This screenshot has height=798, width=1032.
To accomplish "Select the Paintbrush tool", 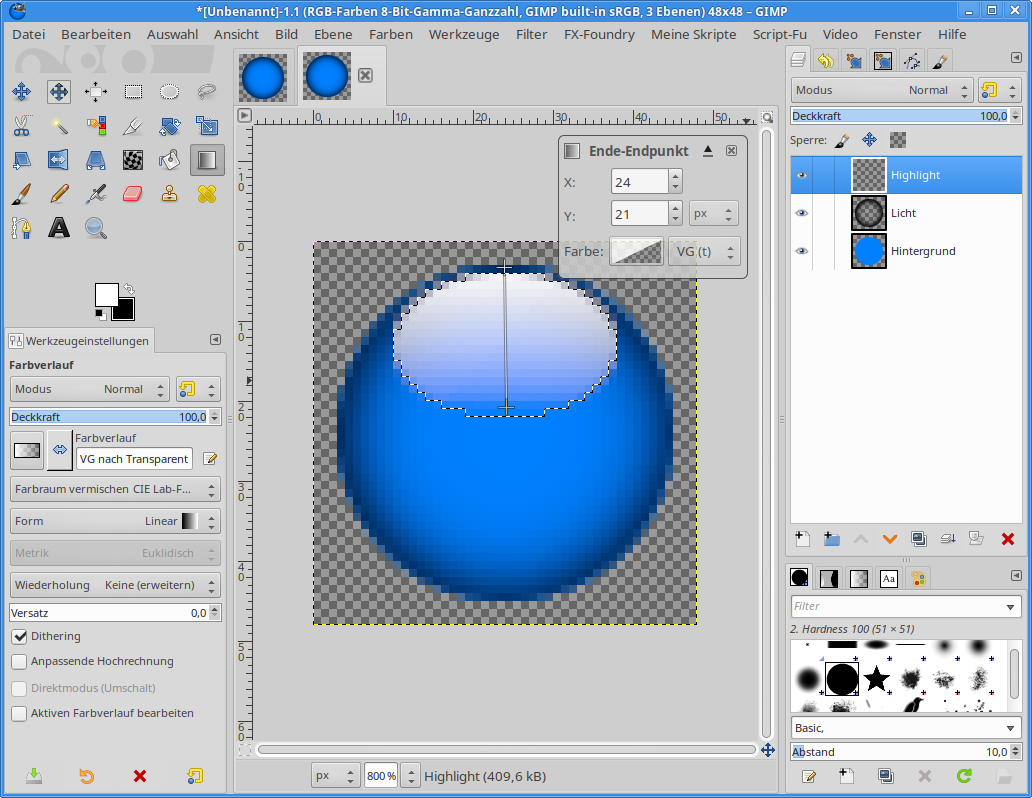I will click(x=22, y=193).
